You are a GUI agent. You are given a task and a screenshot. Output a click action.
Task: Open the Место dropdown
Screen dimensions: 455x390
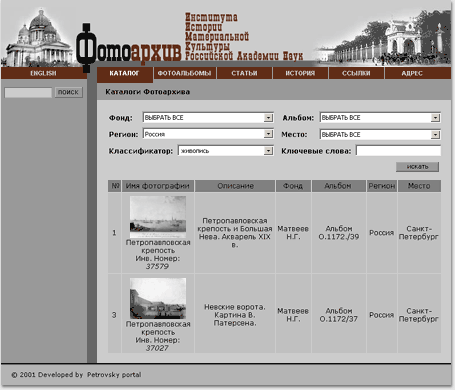pos(380,135)
